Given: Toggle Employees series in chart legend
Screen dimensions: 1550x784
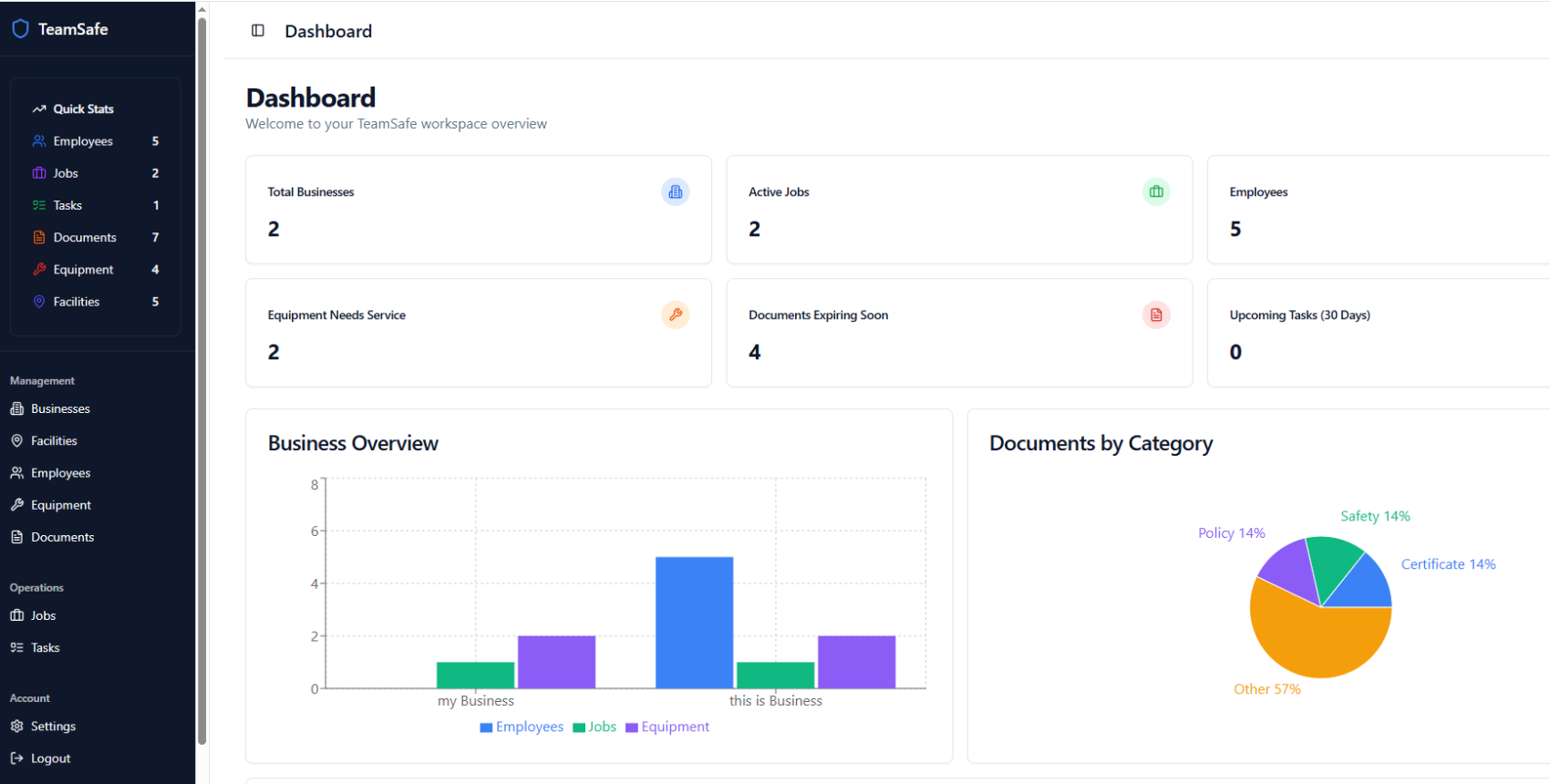Looking at the screenshot, I should [522, 727].
